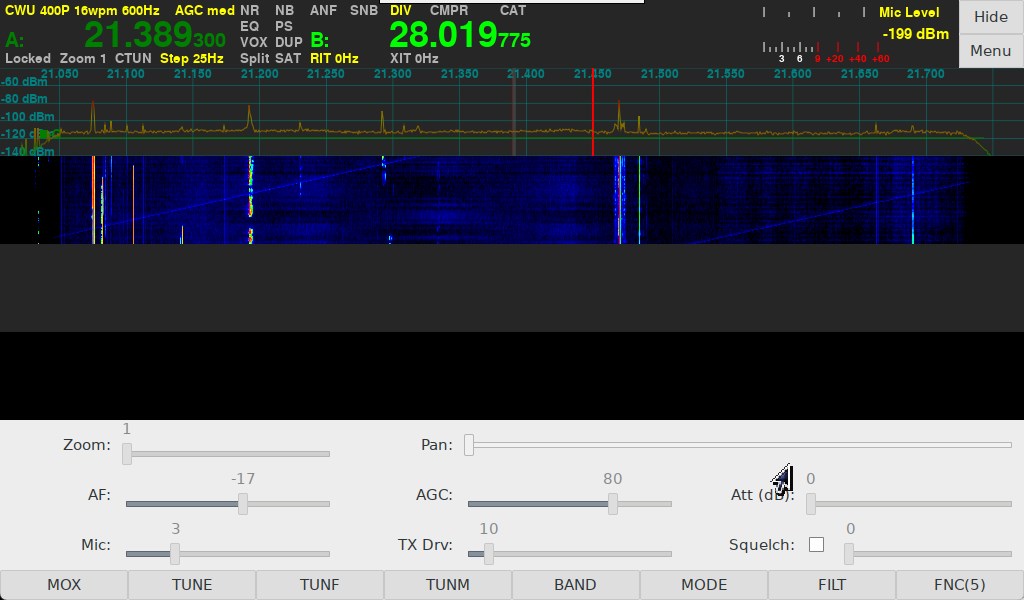Click the red VFO cursor line in panadapter

click(x=593, y=112)
